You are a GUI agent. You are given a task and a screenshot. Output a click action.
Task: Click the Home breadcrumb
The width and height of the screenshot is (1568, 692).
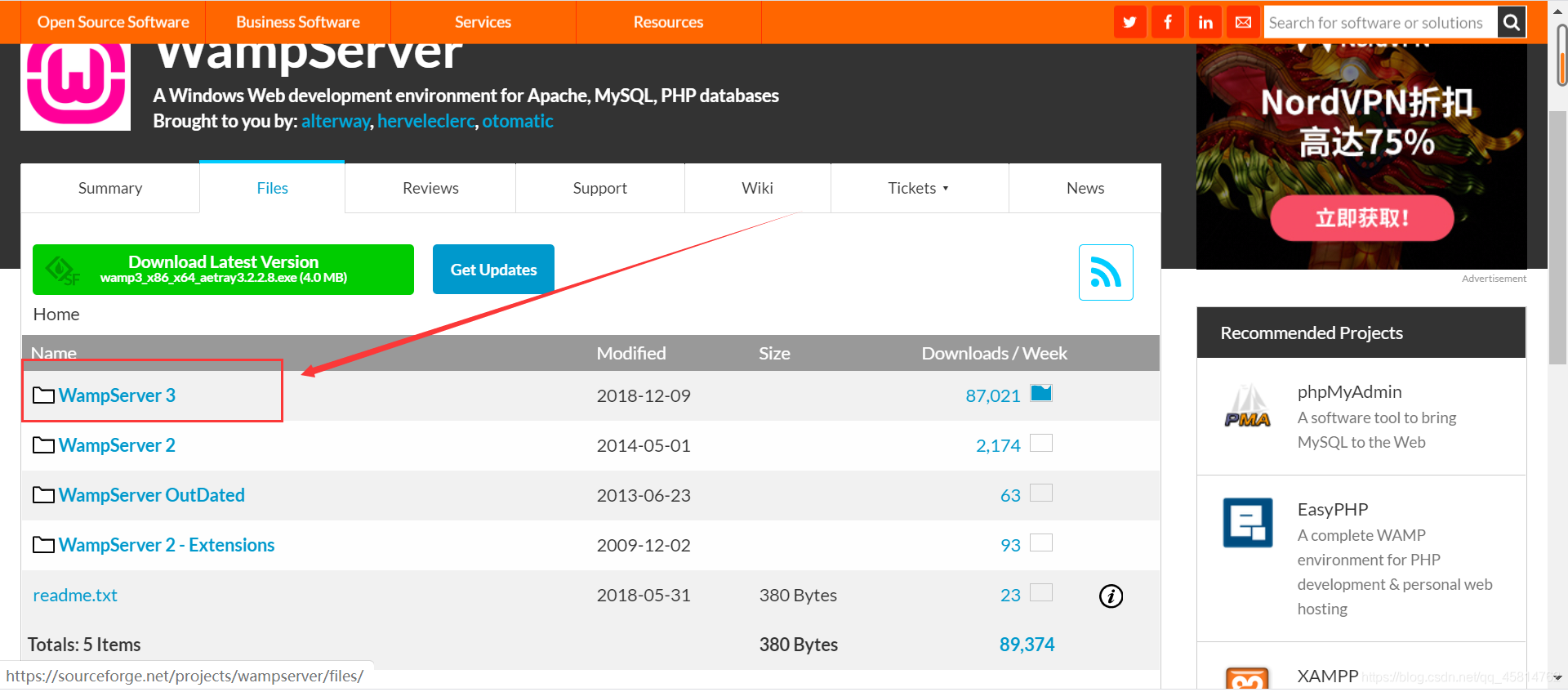pyautogui.click(x=56, y=315)
